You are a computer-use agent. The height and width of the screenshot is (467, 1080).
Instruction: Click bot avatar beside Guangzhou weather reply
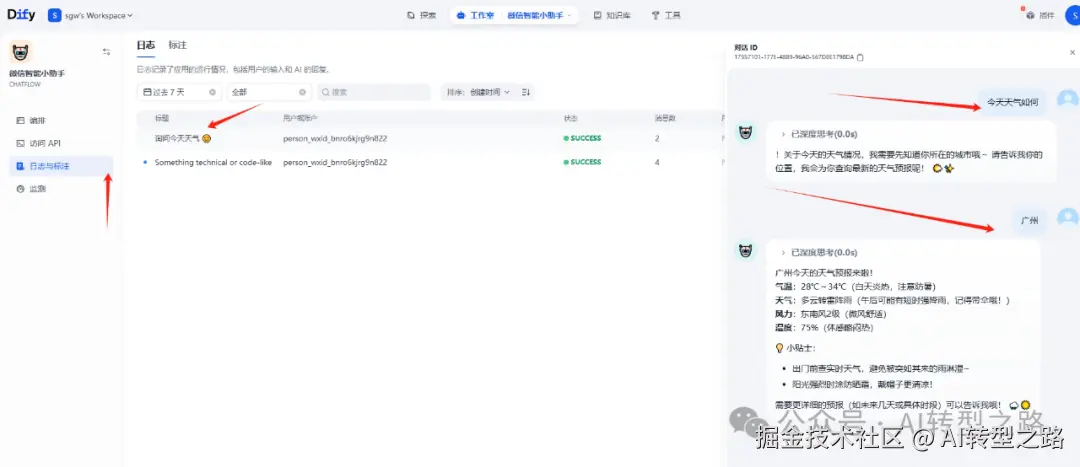pos(745,251)
